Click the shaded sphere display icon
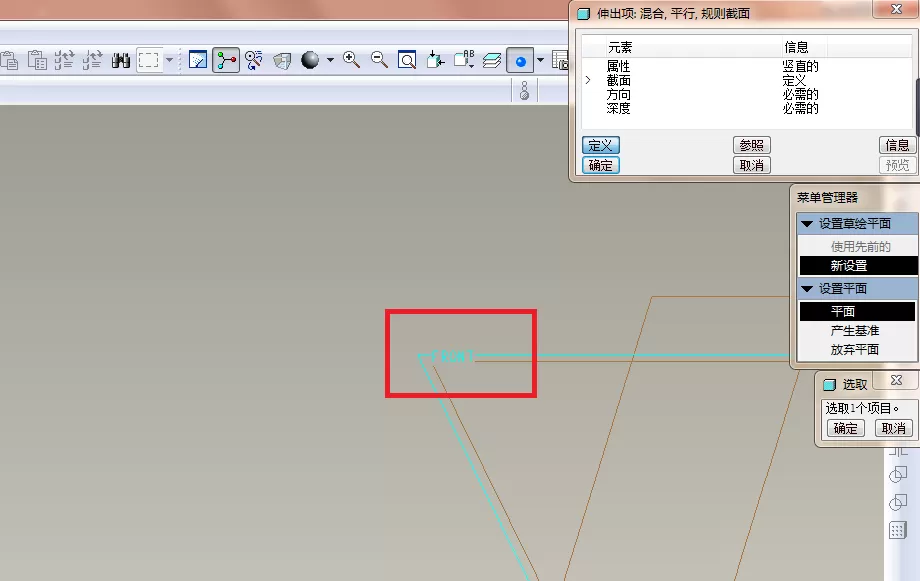 pyautogui.click(x=310, y=60)
